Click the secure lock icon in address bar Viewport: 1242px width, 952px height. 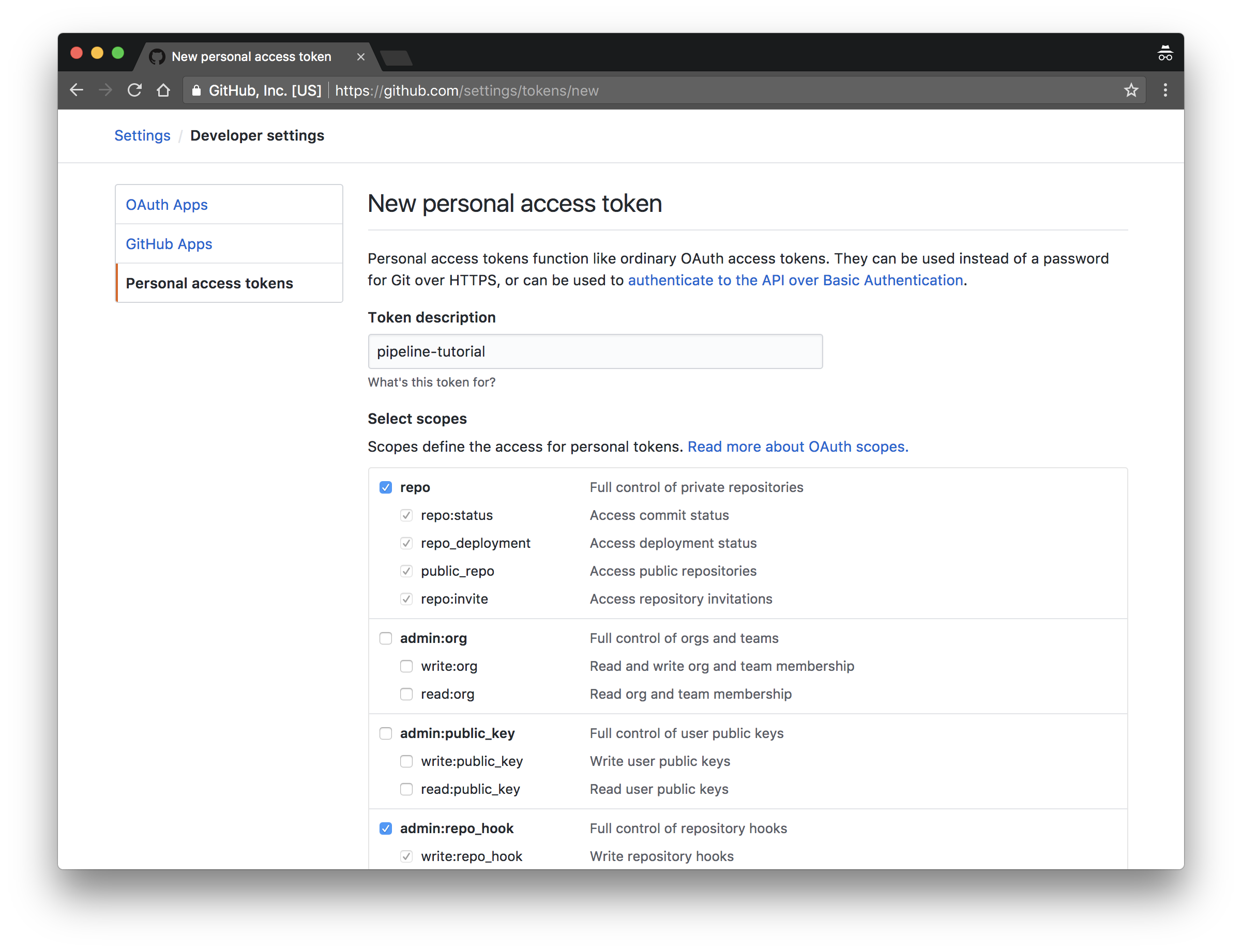(x=196, y=90)
